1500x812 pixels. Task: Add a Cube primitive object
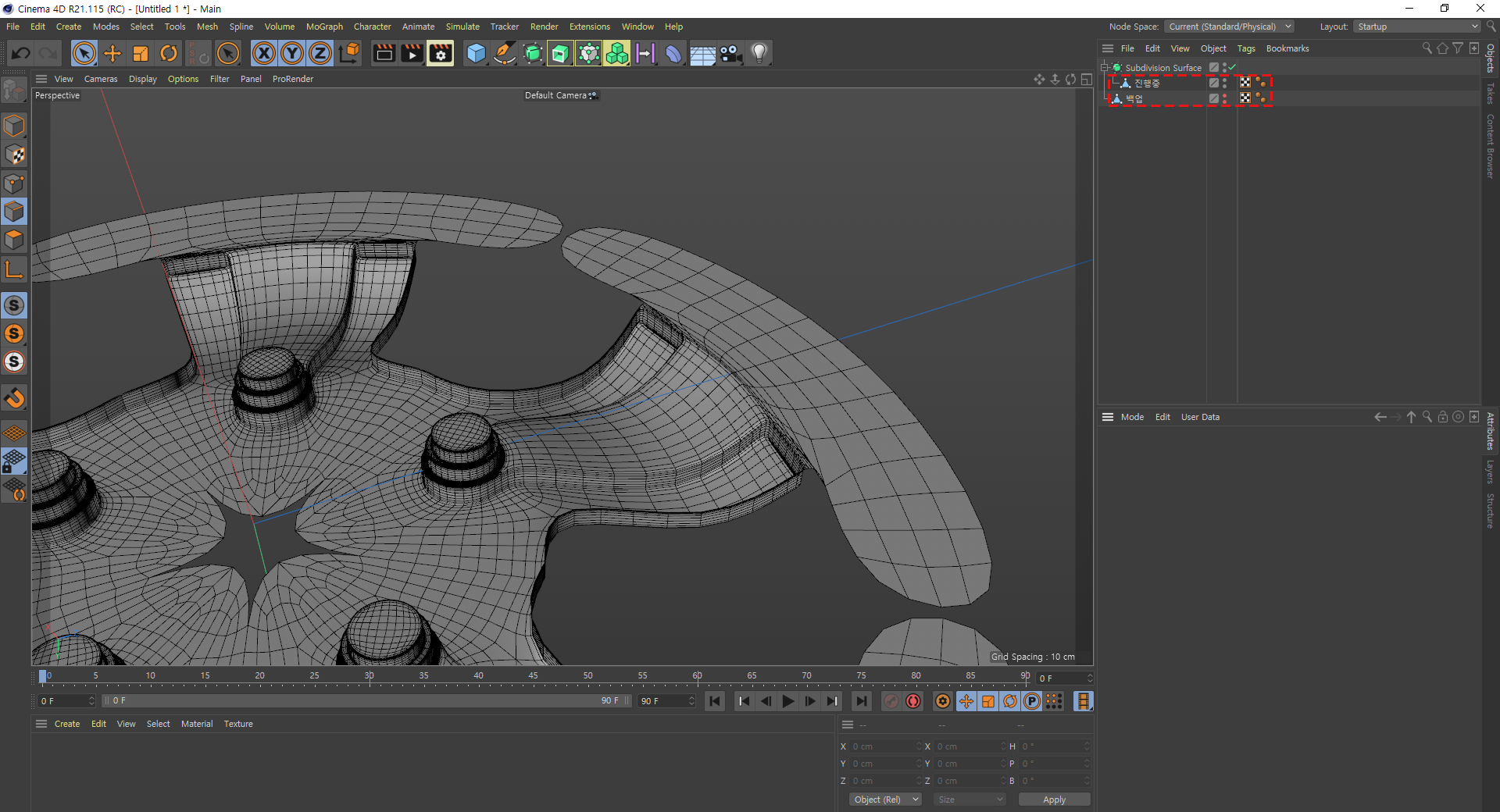pos(476,53)
